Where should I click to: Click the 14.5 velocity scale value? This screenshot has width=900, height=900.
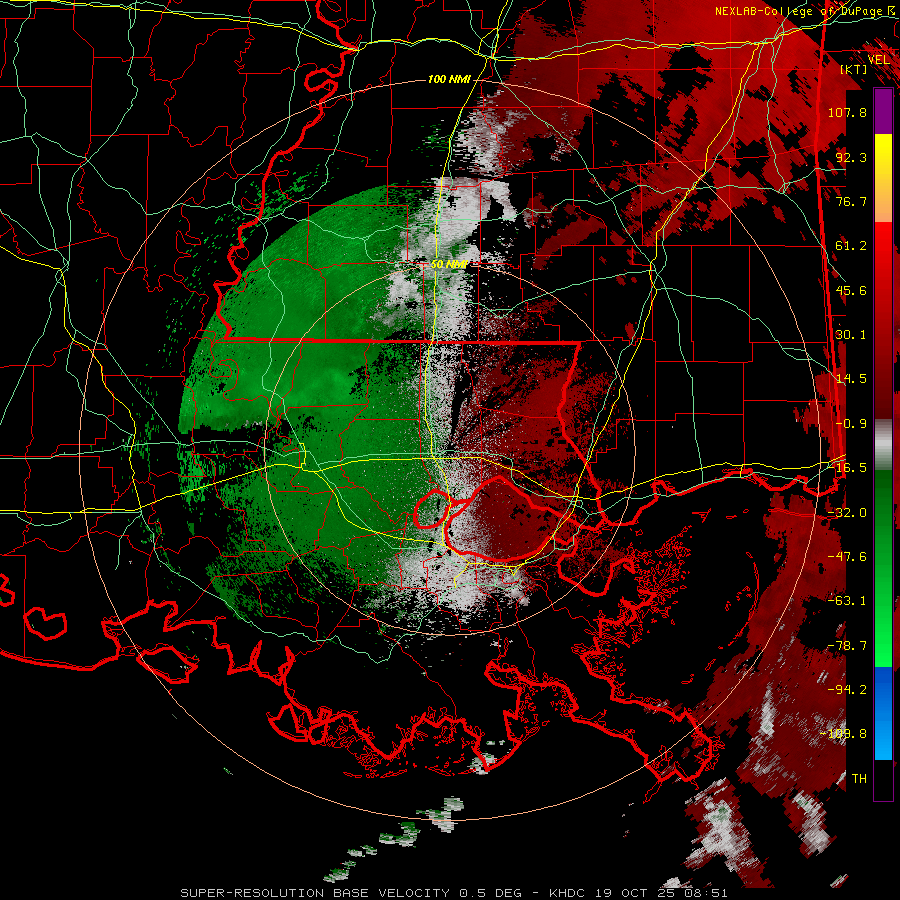point(851,379)
